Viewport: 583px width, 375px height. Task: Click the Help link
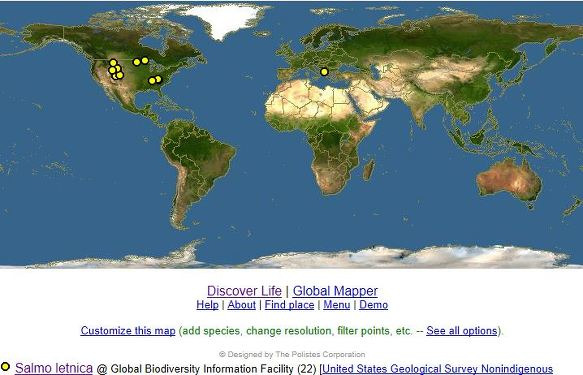click(207, 305)
